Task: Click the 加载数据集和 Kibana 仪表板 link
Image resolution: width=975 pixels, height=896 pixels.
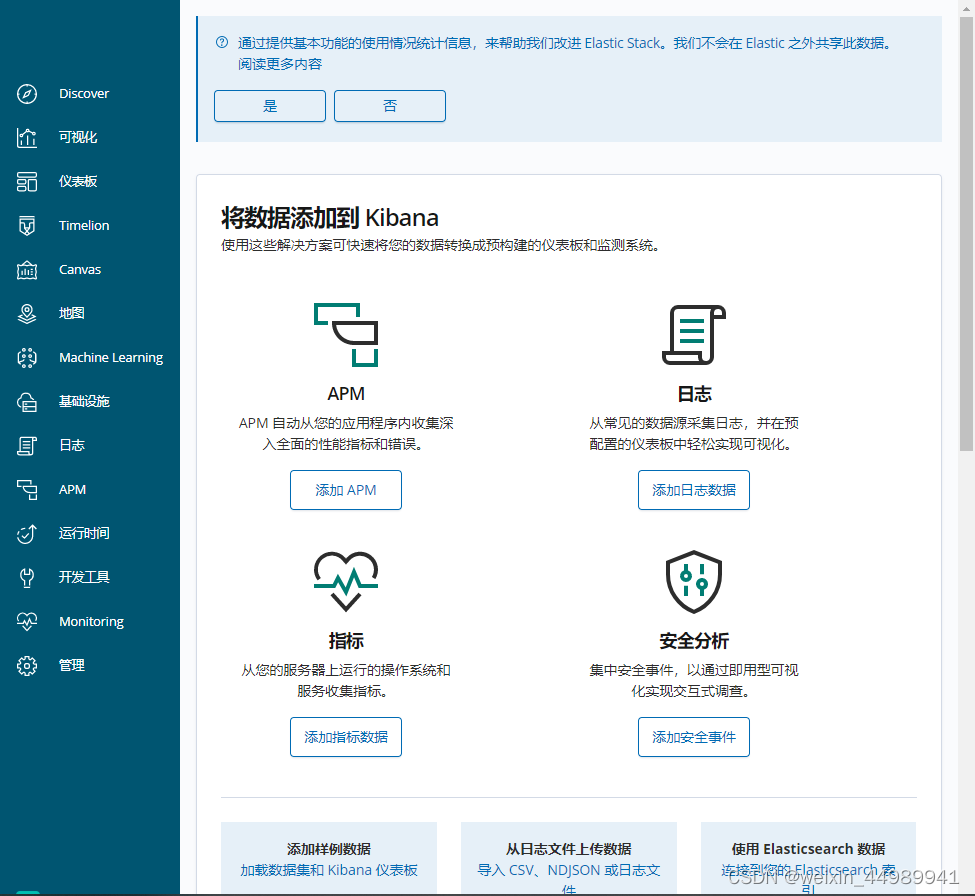Action: (329, 870)
